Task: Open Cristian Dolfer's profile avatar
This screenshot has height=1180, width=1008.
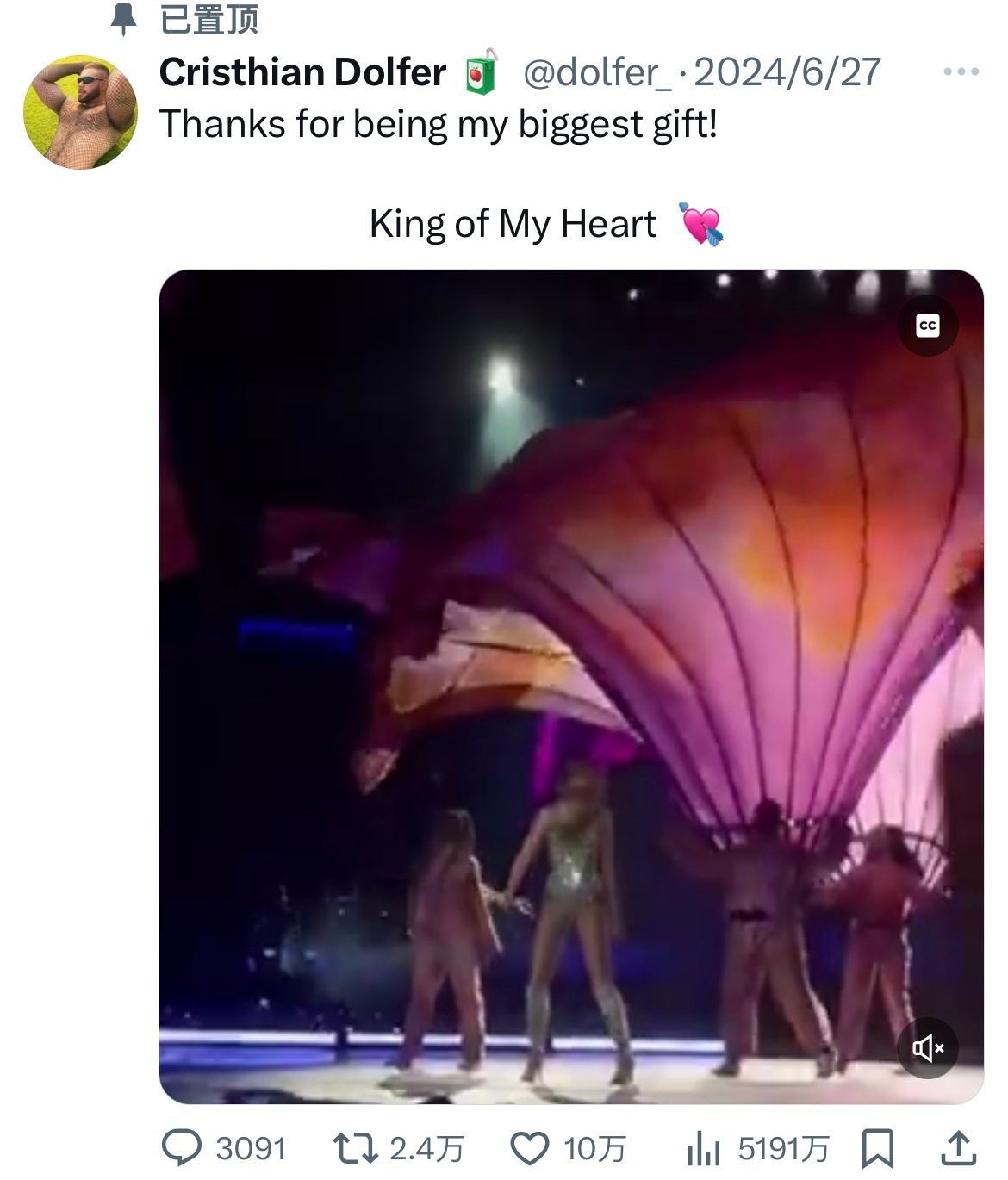Action: tap(80, 112)
